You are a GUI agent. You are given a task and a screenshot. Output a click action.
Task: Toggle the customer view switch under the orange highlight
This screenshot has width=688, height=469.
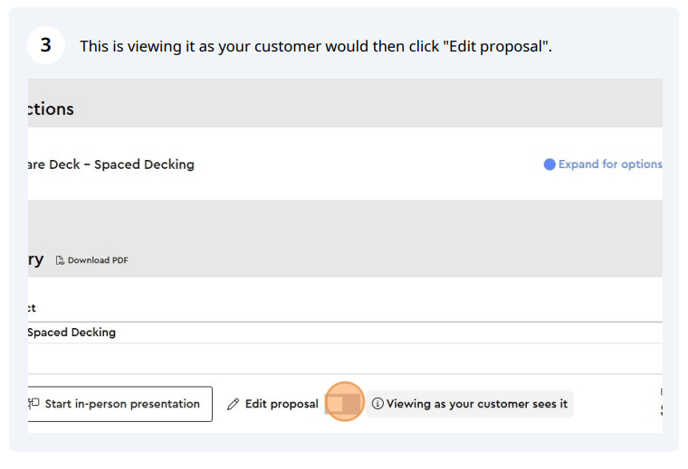(x=342, y=404)
